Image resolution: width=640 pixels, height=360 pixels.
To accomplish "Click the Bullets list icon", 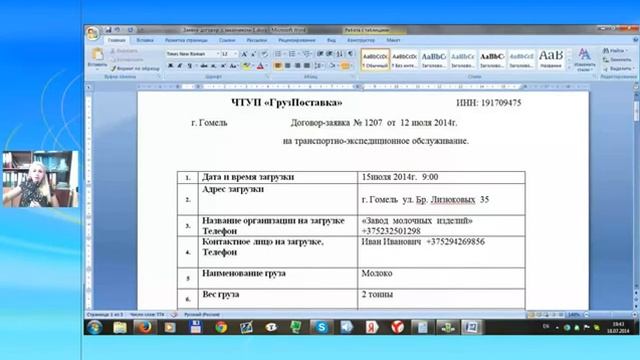I will pos(278,54).
